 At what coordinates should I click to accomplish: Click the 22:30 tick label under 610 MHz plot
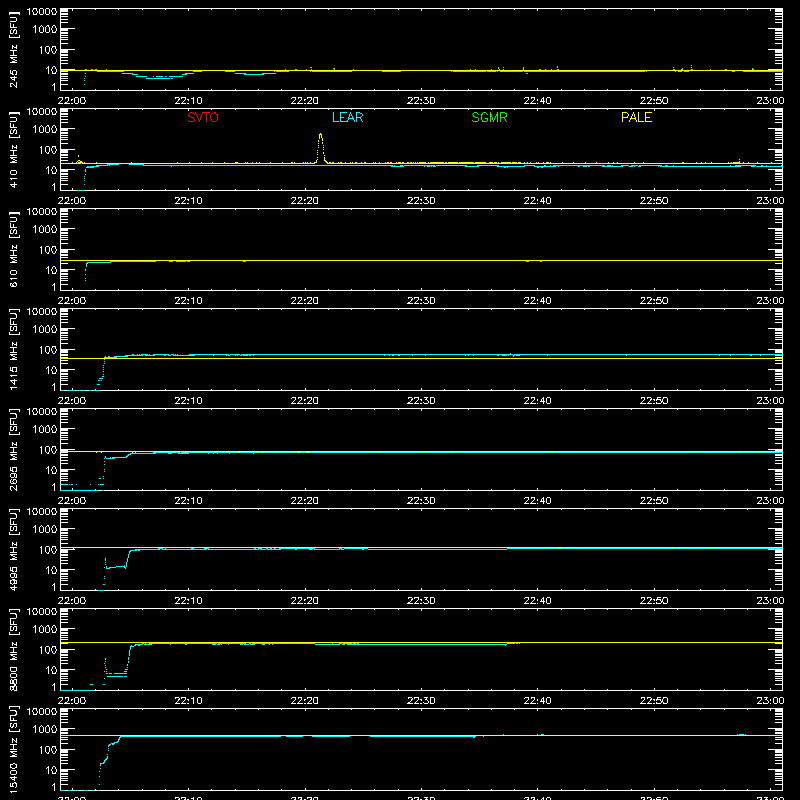[x=421, y=301]
